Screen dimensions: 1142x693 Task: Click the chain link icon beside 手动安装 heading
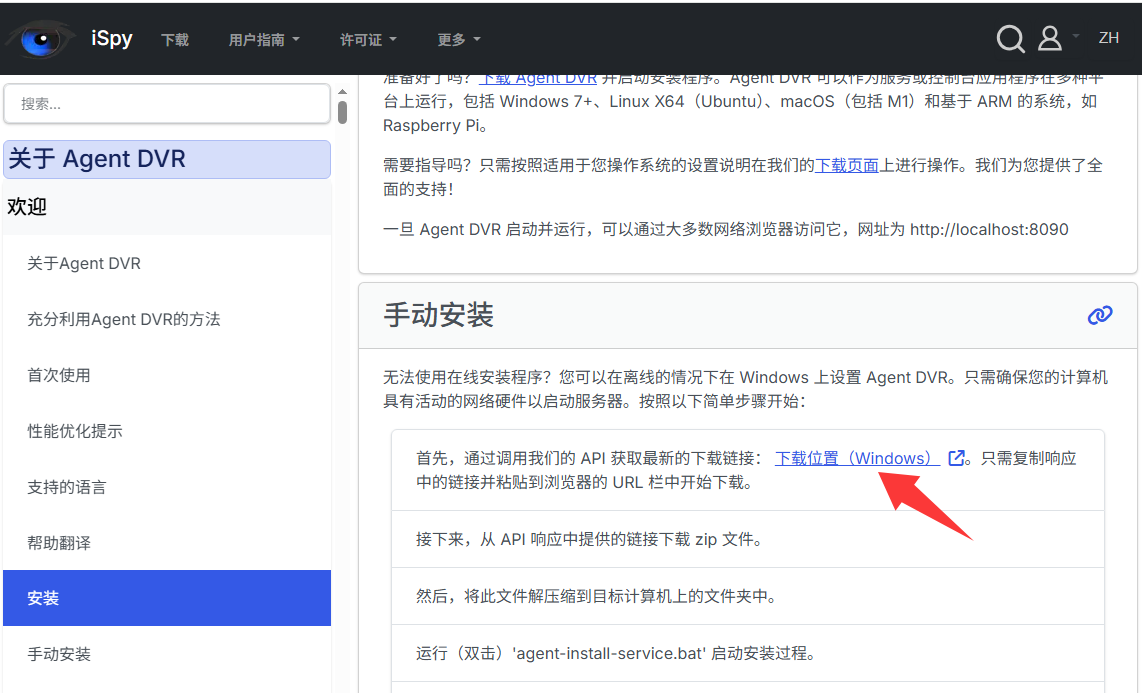point(1100,314)
